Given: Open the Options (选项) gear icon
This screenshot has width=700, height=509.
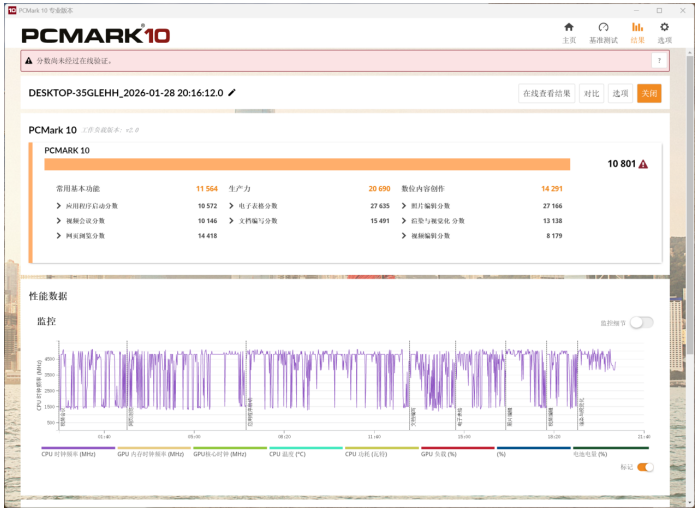Looking at the screenshot, I should pos(664,32).
